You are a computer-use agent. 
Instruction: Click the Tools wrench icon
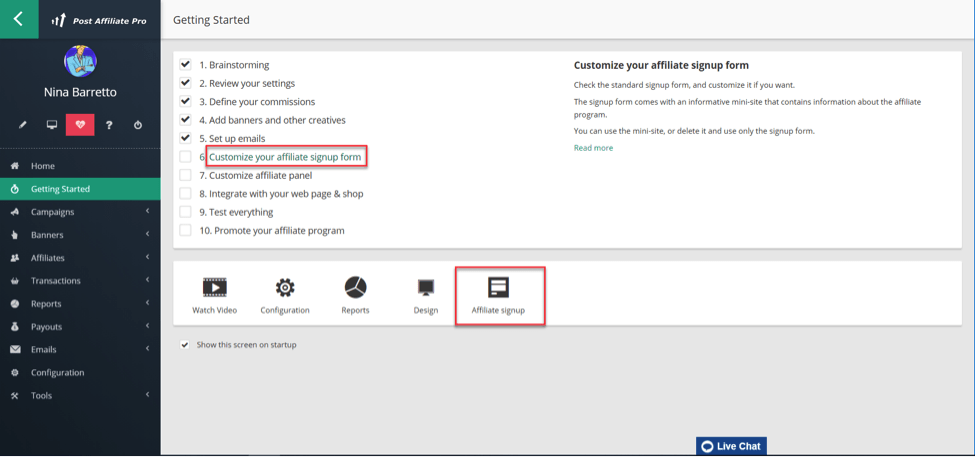(x=16, y=395)
